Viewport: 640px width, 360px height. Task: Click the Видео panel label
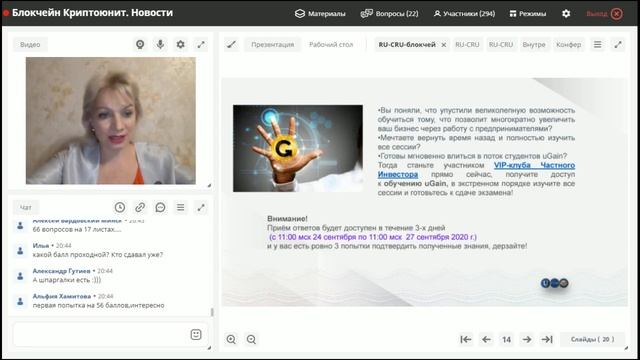click(x=30, y=44)
